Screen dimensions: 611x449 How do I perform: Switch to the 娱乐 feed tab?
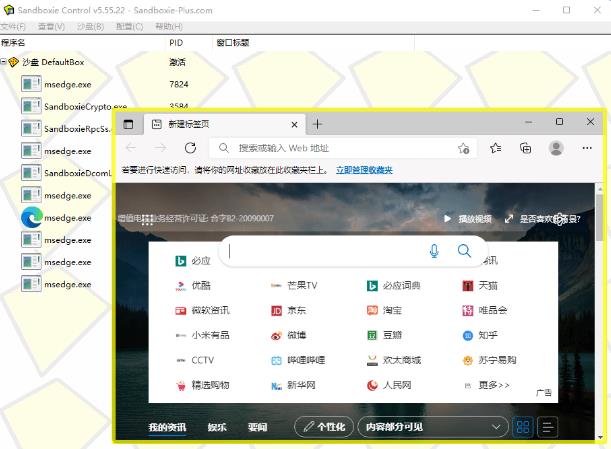[x=217, y=427]
